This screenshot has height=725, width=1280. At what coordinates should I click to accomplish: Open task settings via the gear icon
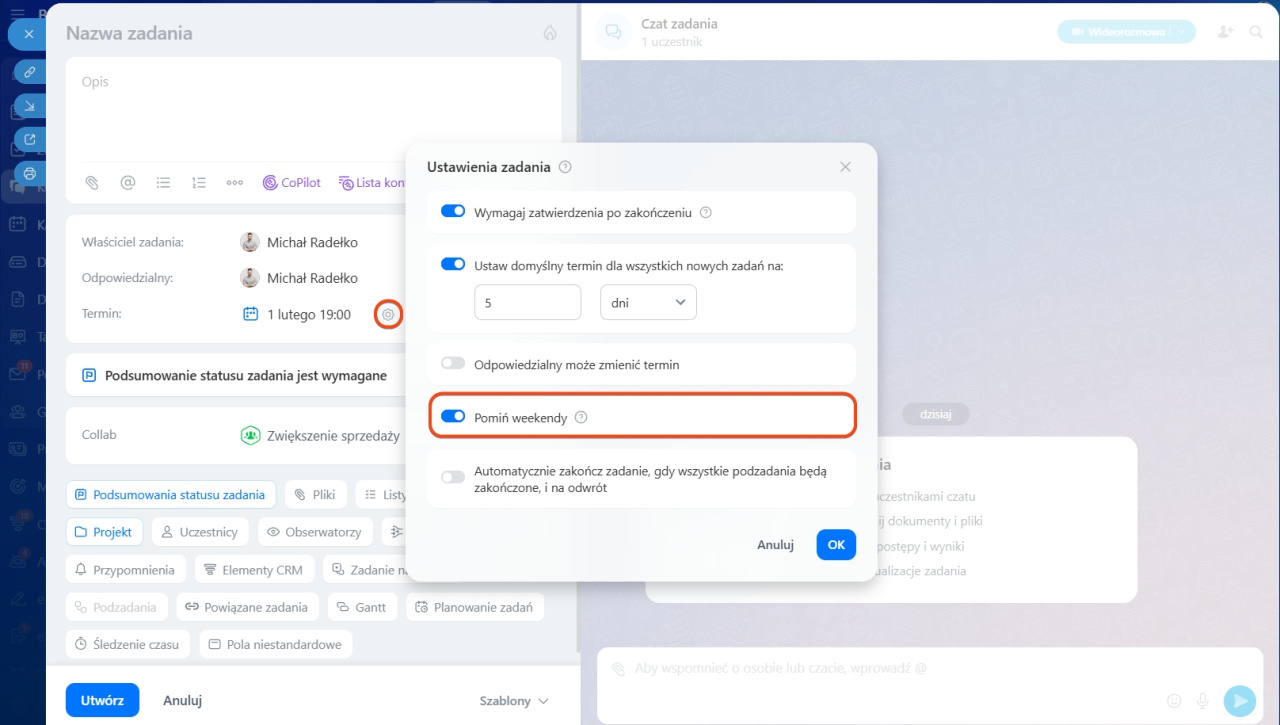[388, 315]
